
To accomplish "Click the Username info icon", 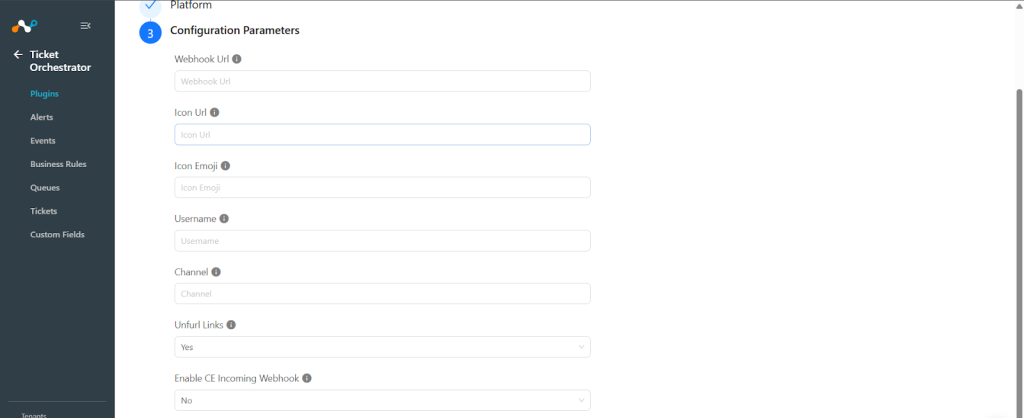I will pos(224,219).
